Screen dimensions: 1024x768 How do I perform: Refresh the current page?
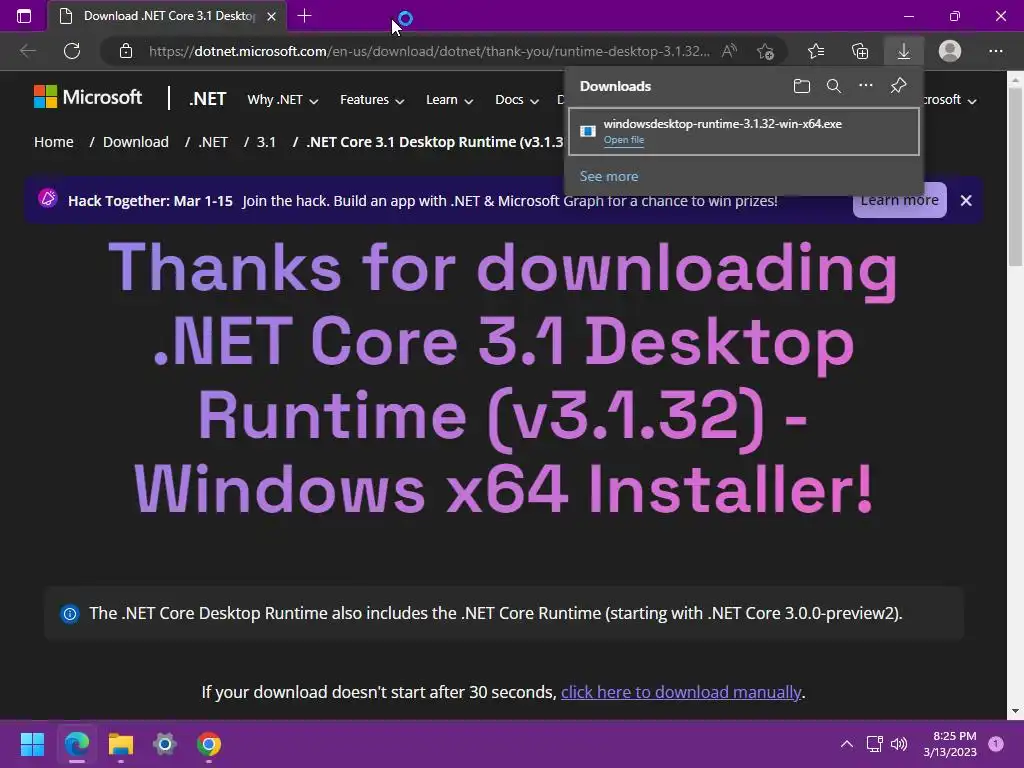pyautogui.click(x=72, y=51)
